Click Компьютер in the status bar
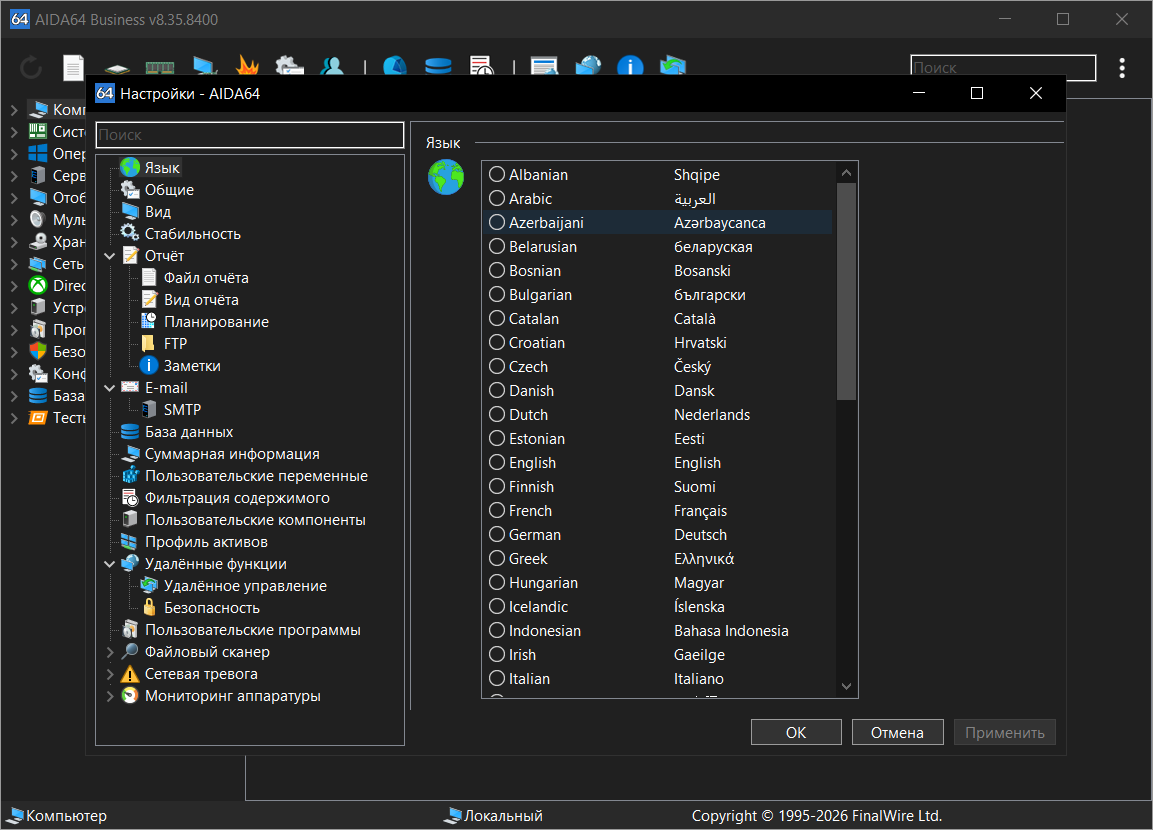 [66, 815]
